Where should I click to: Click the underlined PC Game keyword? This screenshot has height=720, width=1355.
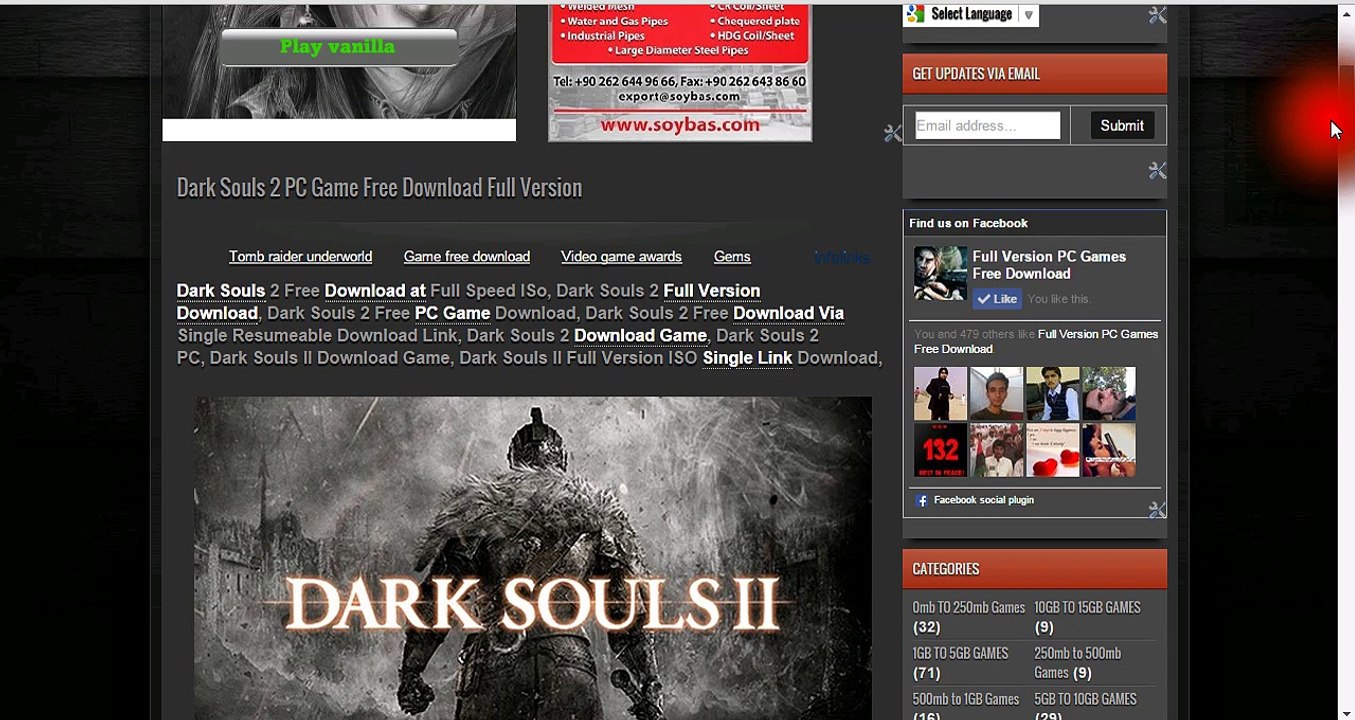coord(452,313)
